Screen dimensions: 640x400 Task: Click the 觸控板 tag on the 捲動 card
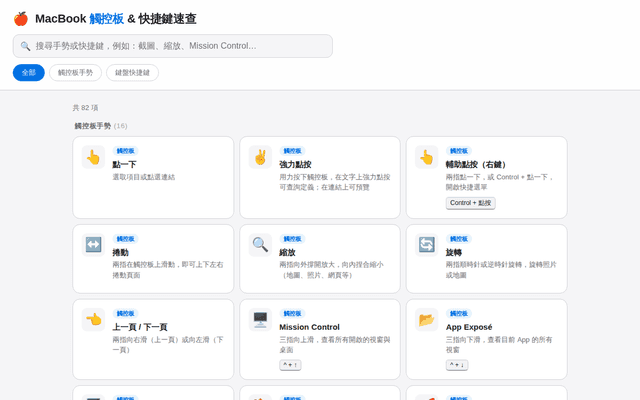pos(125,239)
